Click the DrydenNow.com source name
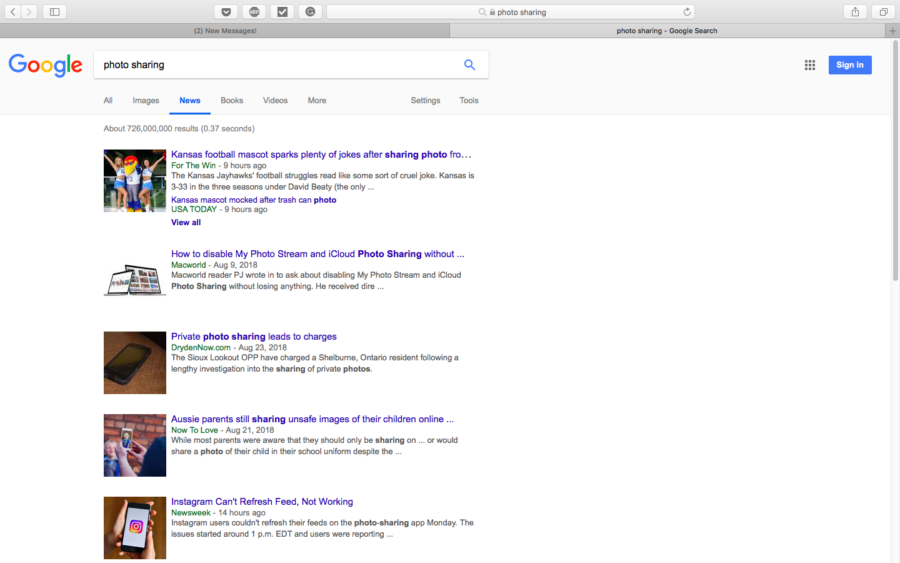 click(x=201, y=348)
